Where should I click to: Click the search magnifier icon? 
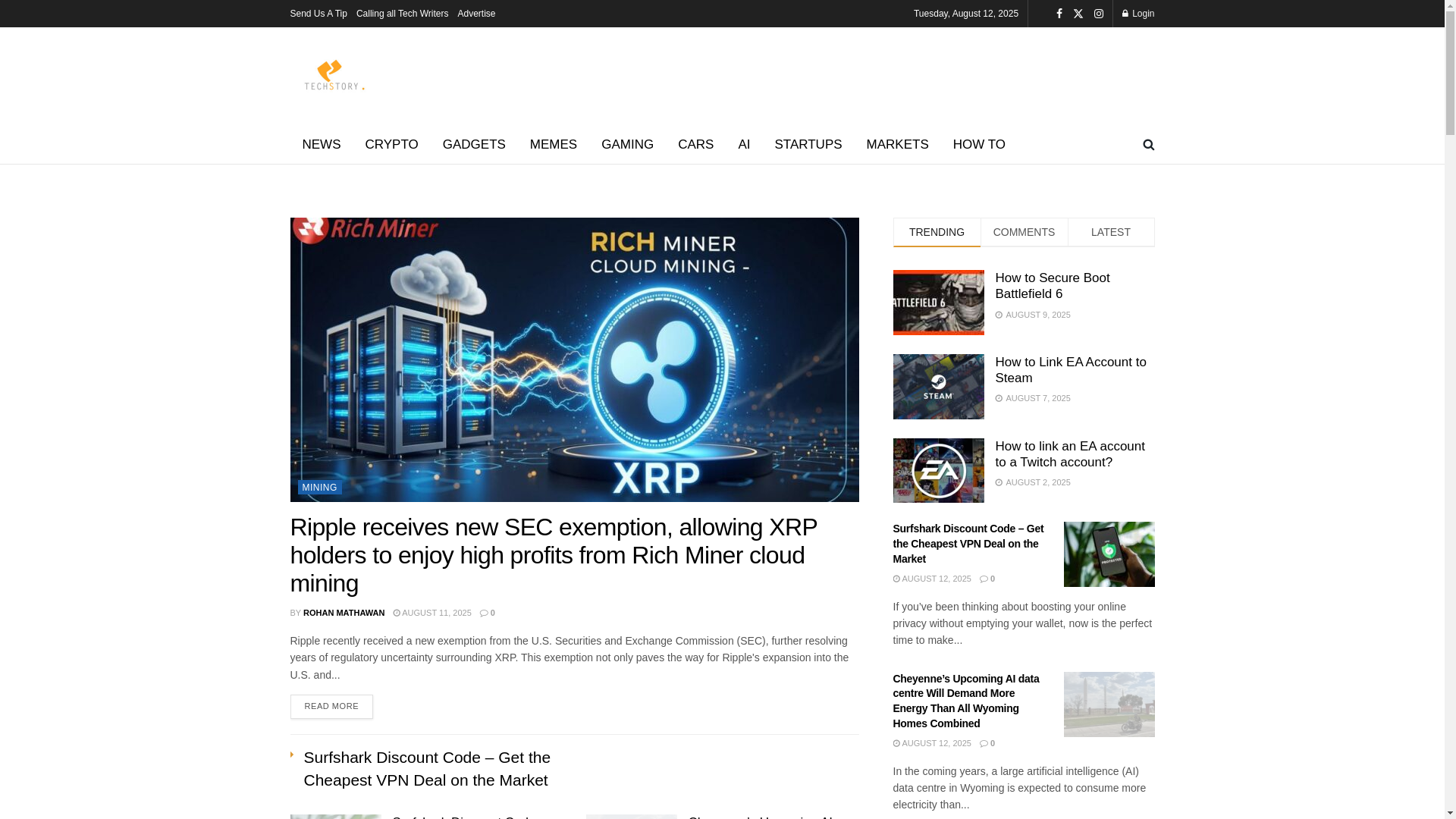click(x=1148, y=145)
